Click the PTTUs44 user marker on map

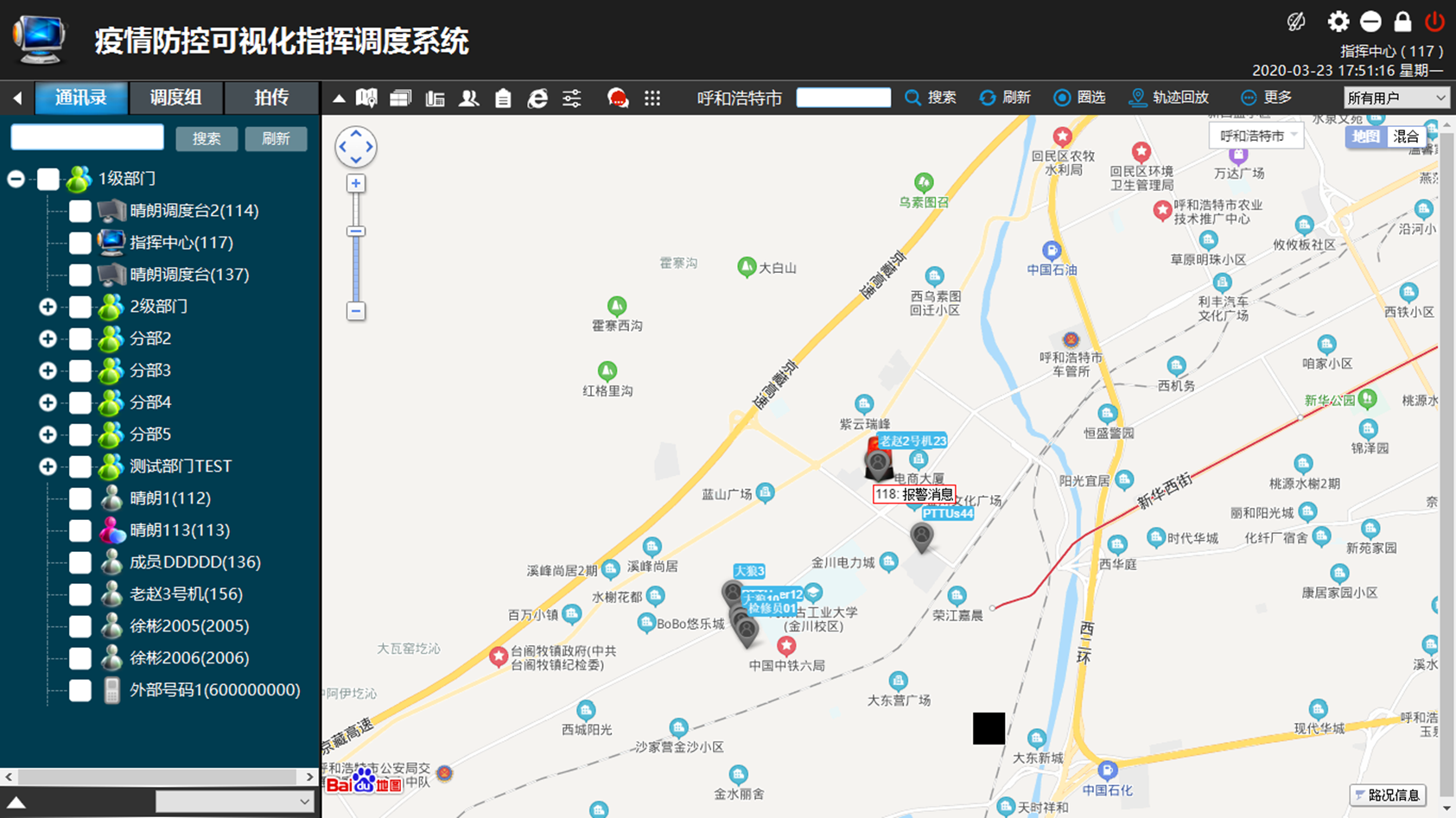(x=922, y=536)
